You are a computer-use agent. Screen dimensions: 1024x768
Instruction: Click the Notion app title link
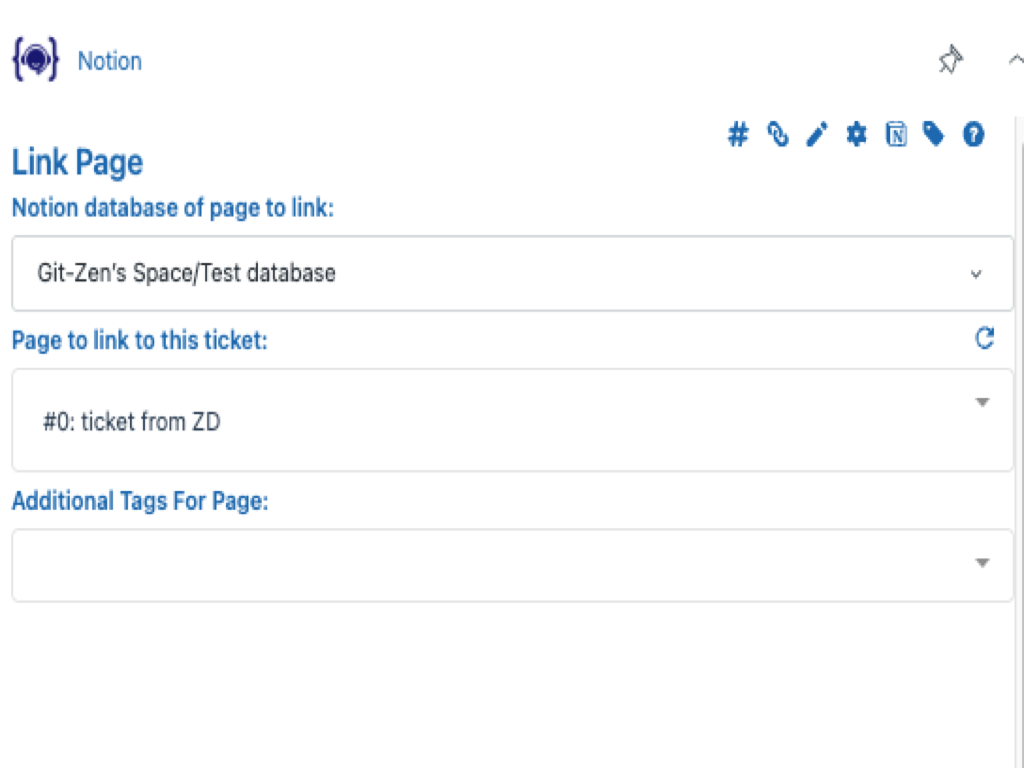[110, 61]
